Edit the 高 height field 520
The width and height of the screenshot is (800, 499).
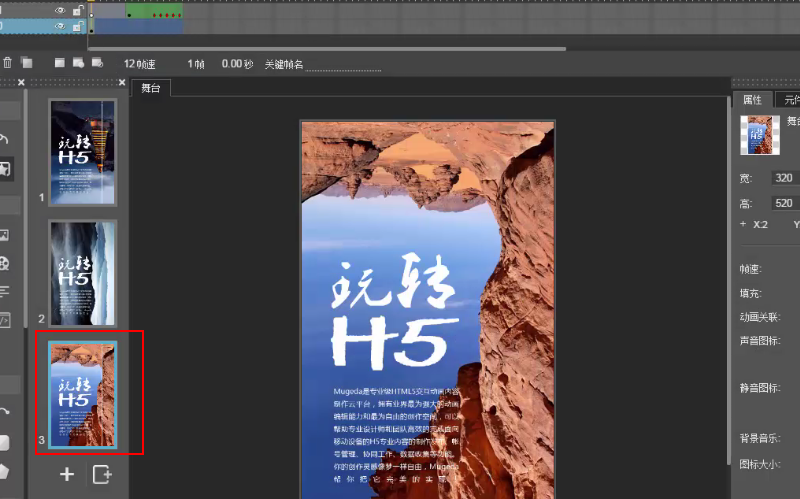[x=785, y=203]
